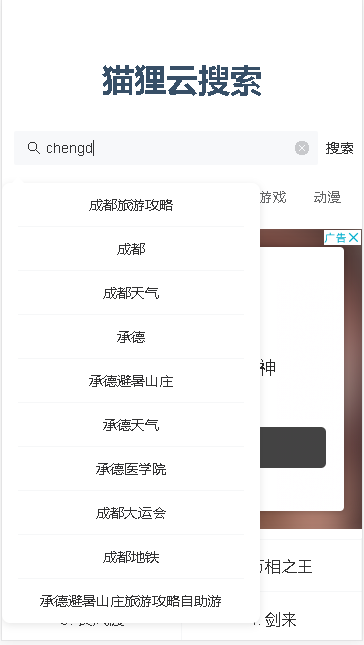Switch to the 游戏 tab
Image resolution: width=364 pixels, height=645 pixels.
point(273,197)
